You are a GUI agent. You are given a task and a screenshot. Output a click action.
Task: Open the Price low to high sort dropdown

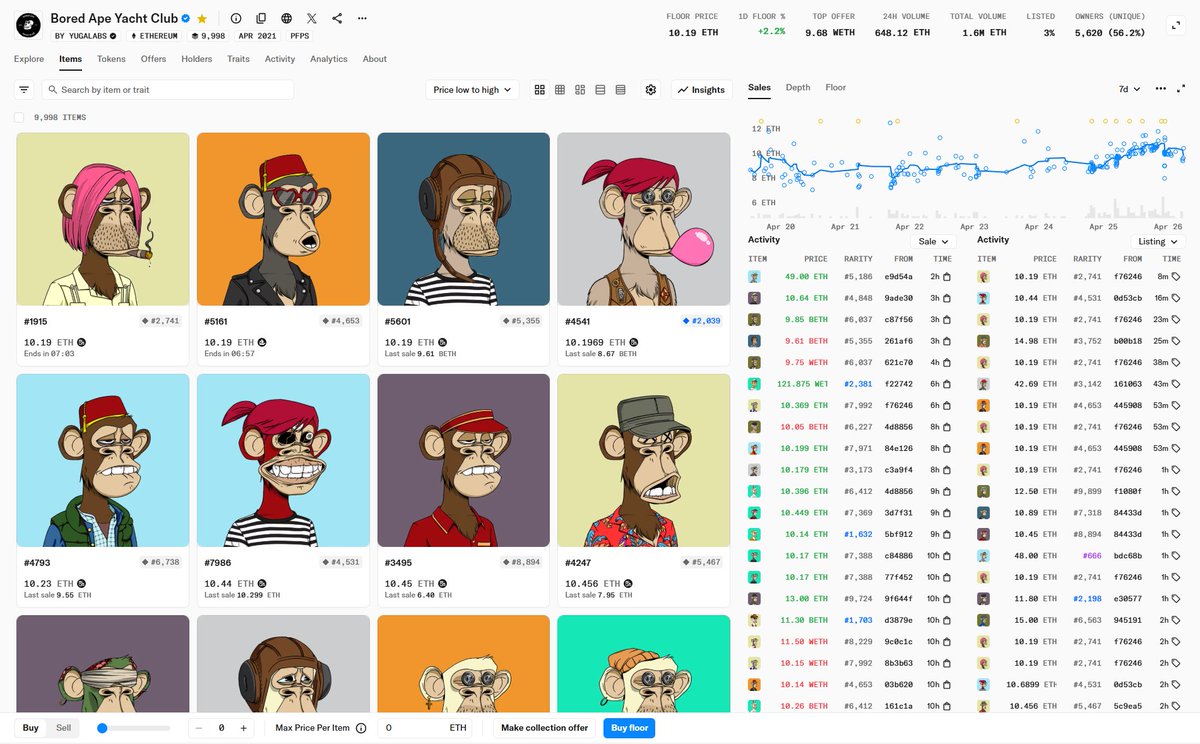point(473,90)
